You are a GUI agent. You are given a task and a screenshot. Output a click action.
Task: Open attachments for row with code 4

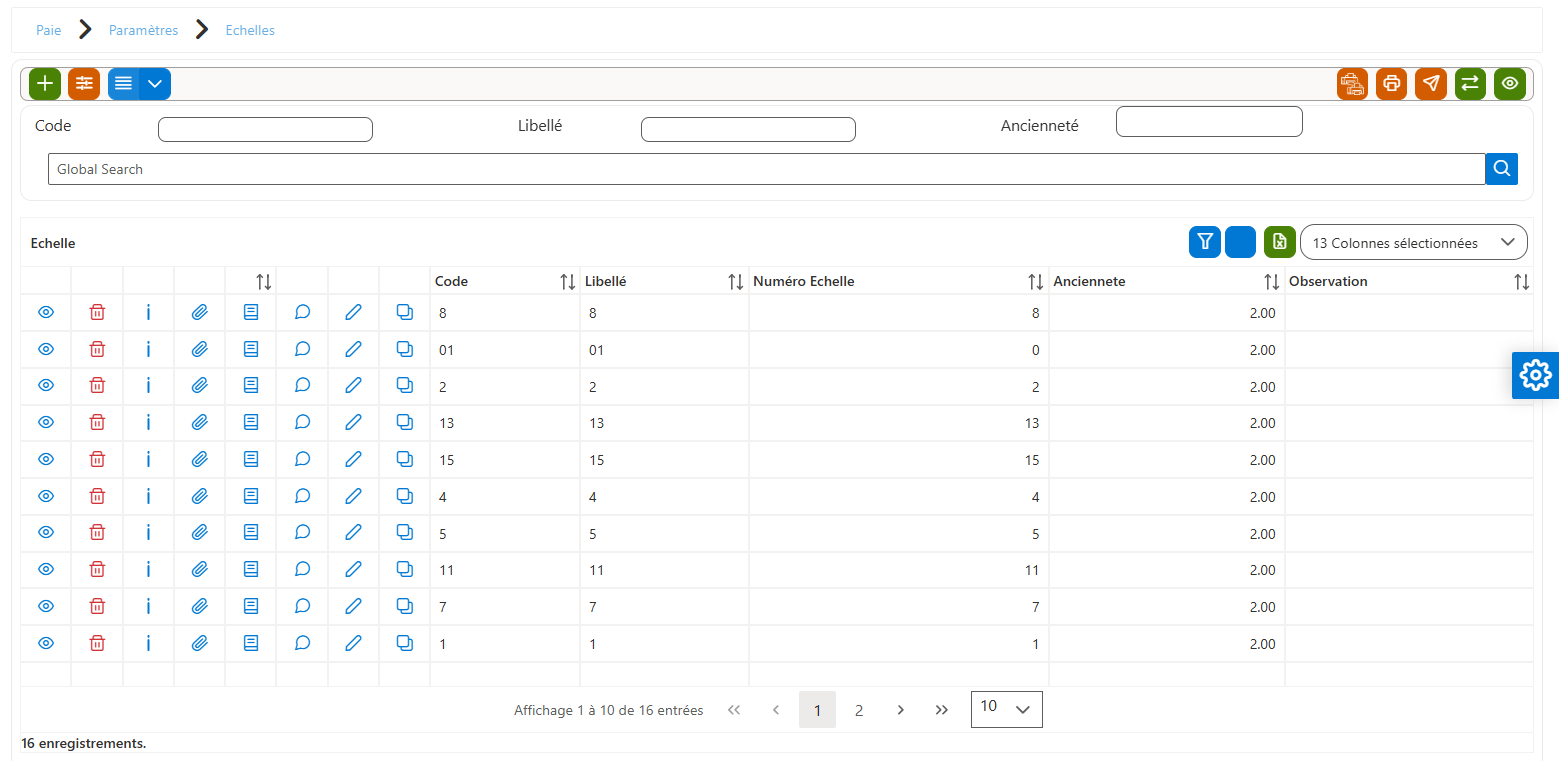[199, 496]
